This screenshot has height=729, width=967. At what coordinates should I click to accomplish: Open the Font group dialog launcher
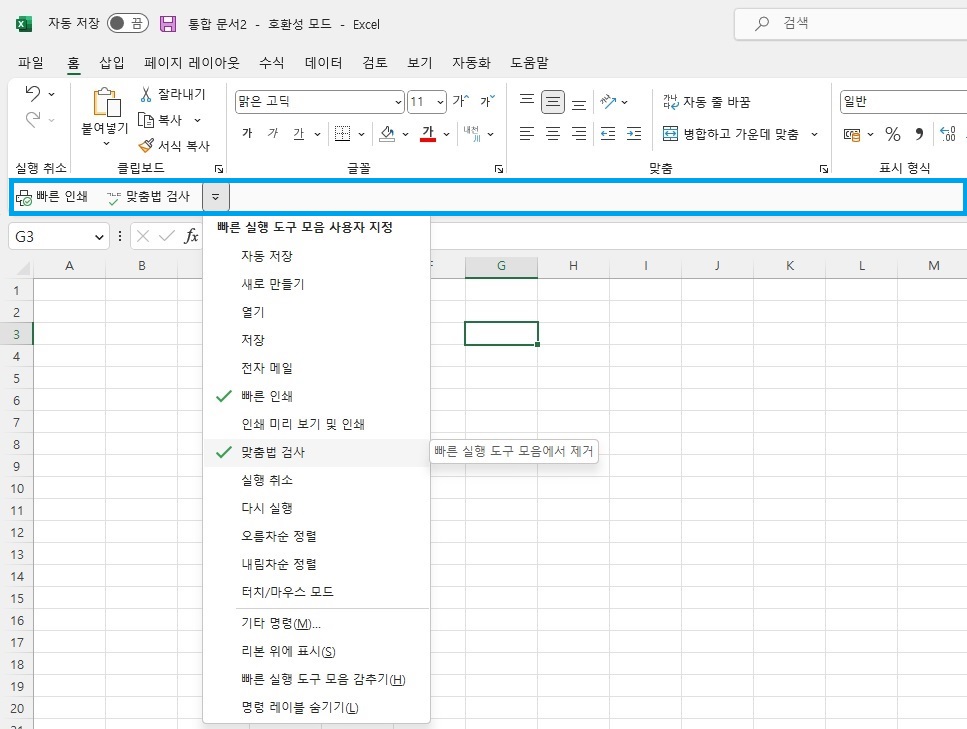[x=498, y=169]
